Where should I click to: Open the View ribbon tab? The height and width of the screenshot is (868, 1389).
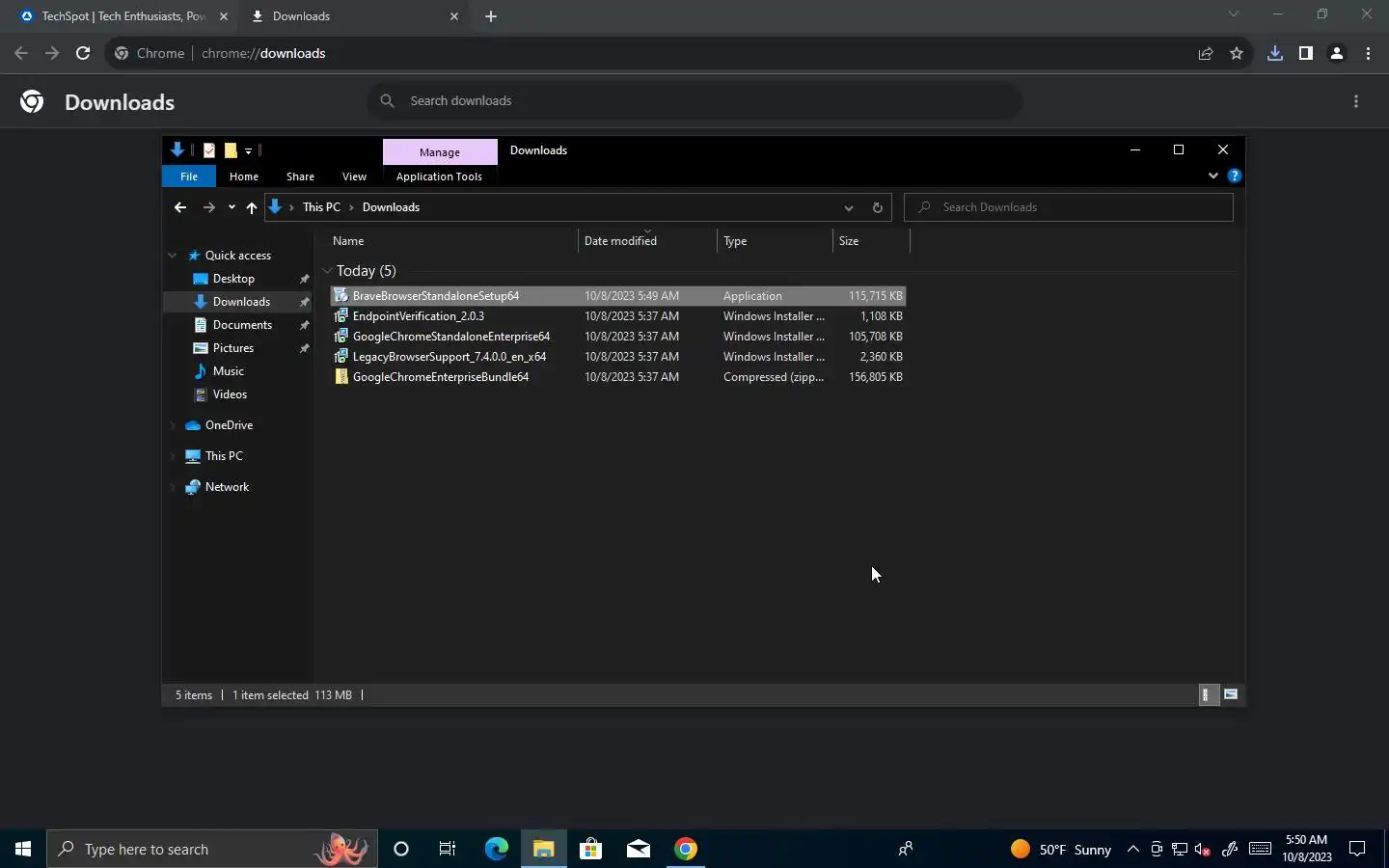(x=354, y=176)
